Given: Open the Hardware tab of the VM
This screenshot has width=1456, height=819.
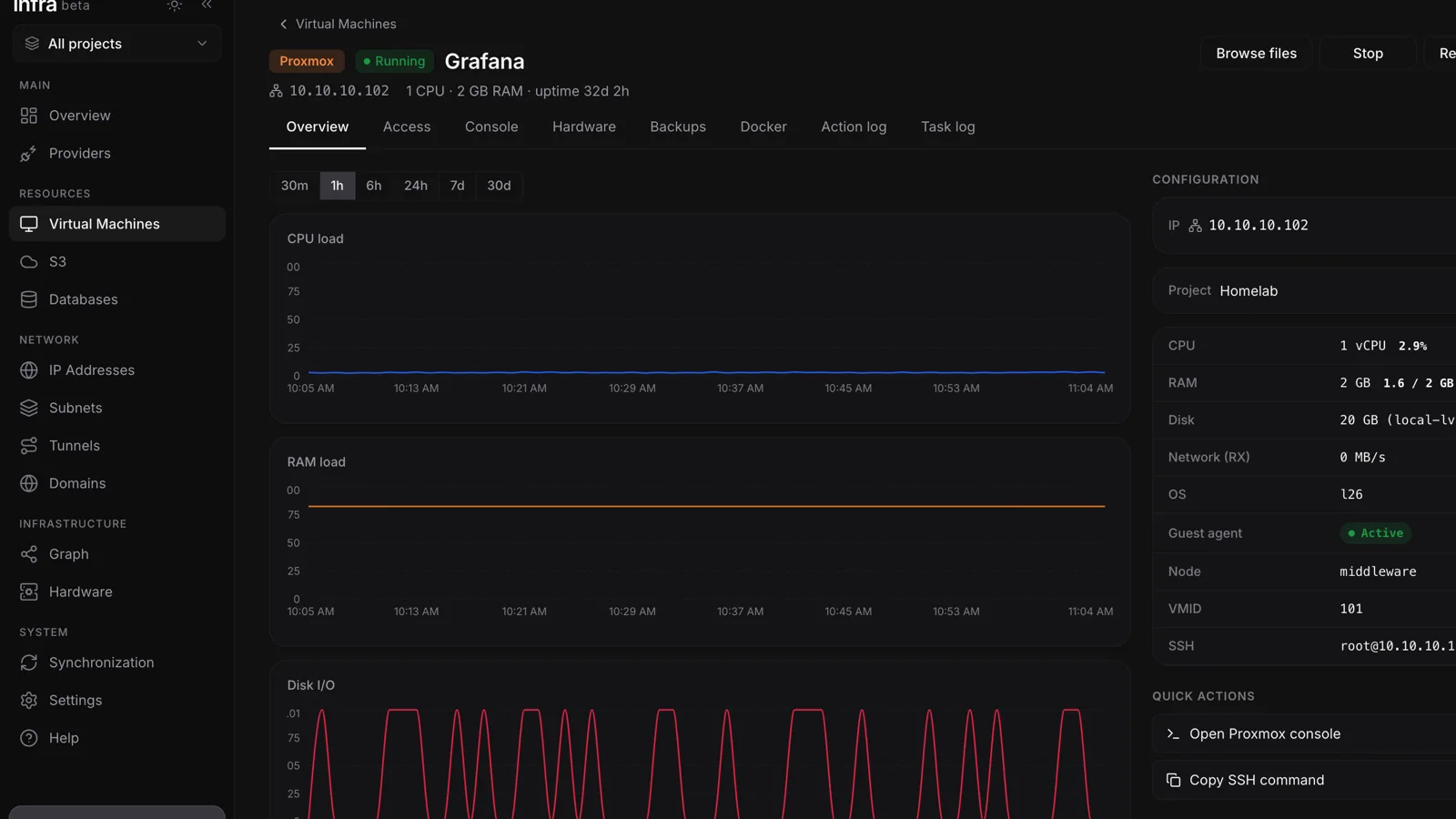Looking at the screenshot, I should pyautogui.click(x=584, y=126).
